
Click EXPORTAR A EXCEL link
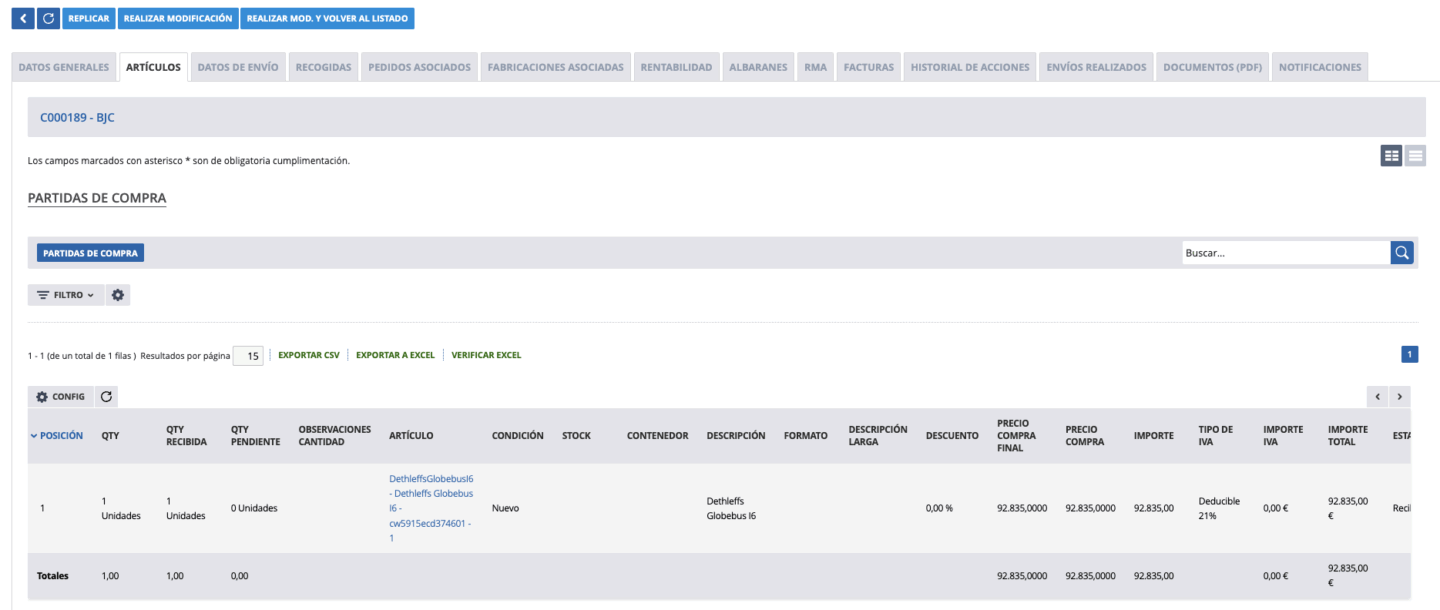pos(395,355)
